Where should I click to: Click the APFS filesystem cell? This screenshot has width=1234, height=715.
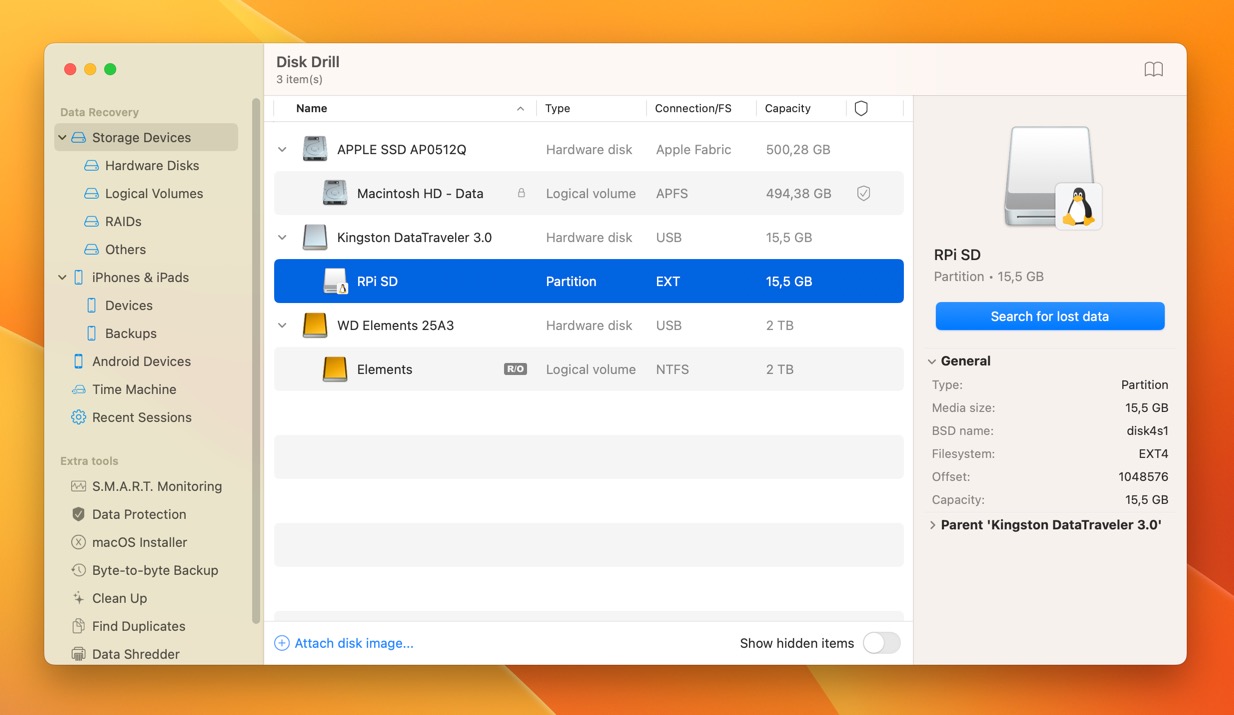point(672,194)
